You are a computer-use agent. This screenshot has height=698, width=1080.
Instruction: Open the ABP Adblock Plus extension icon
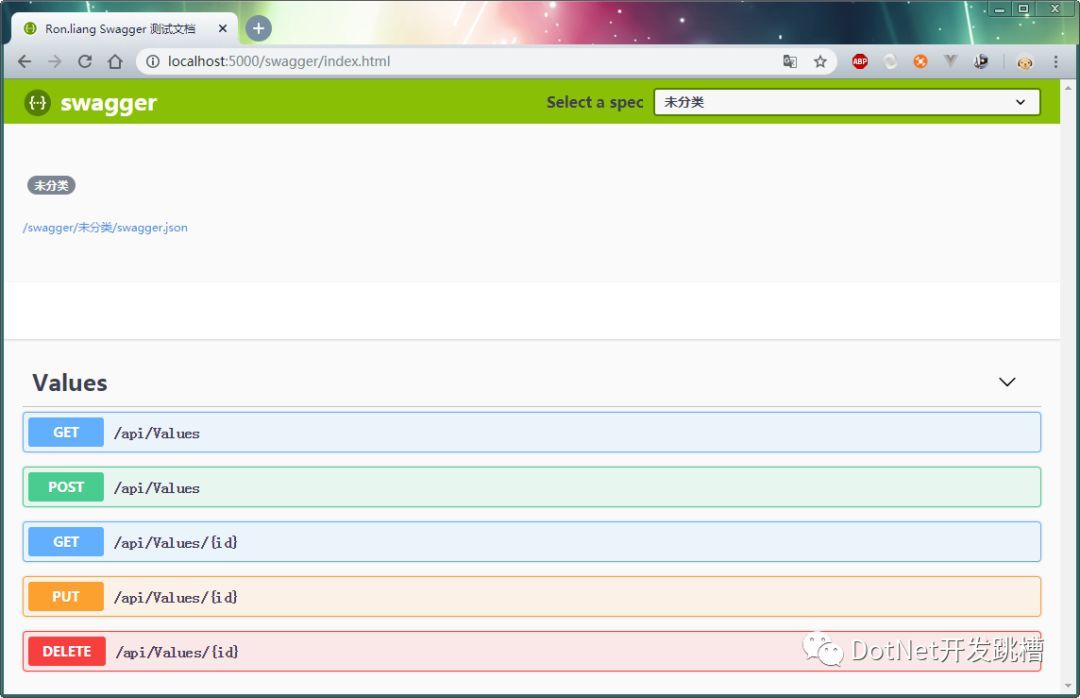coord(860,61)
